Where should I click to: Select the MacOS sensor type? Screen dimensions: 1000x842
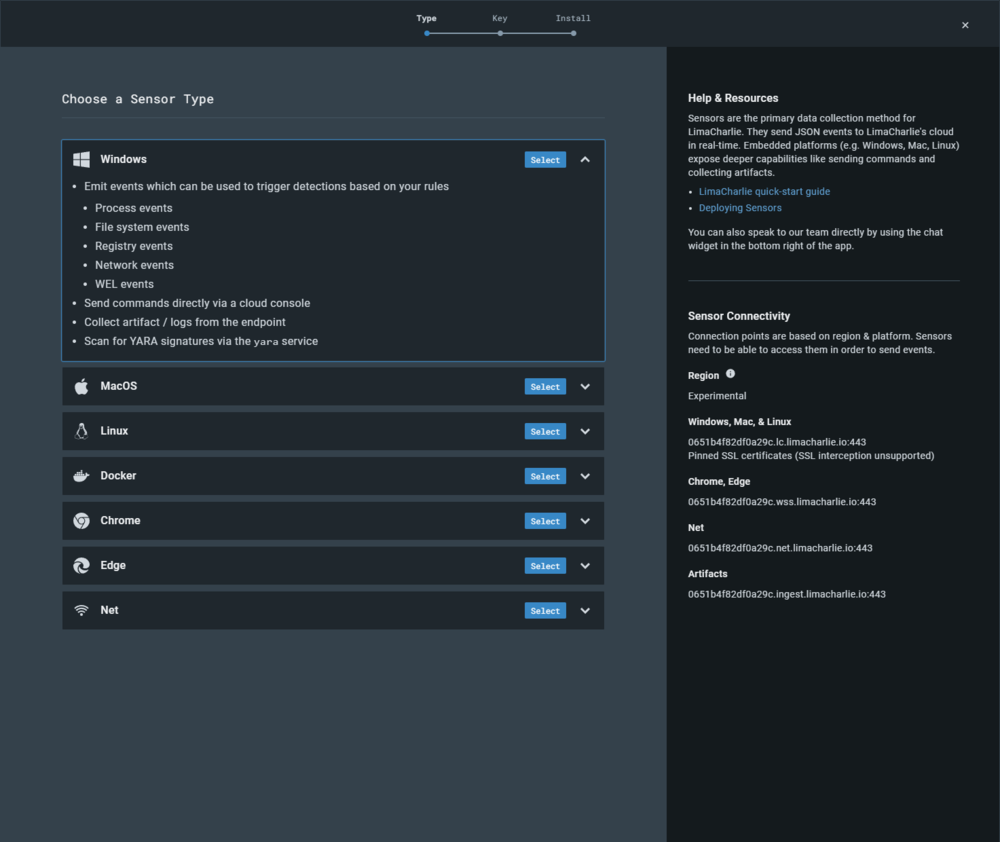(545, 387)
